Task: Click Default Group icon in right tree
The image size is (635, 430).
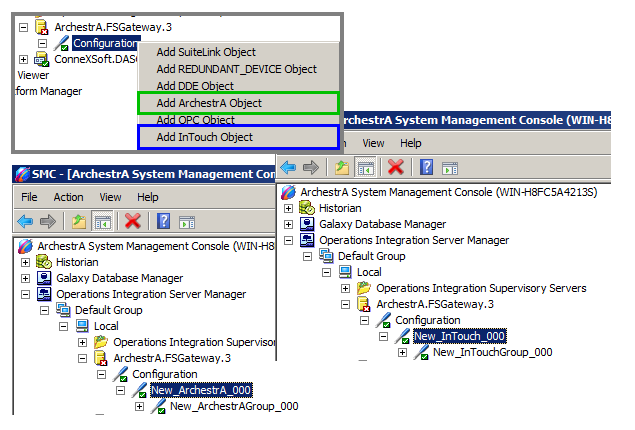Action: (x=326, y=256)
